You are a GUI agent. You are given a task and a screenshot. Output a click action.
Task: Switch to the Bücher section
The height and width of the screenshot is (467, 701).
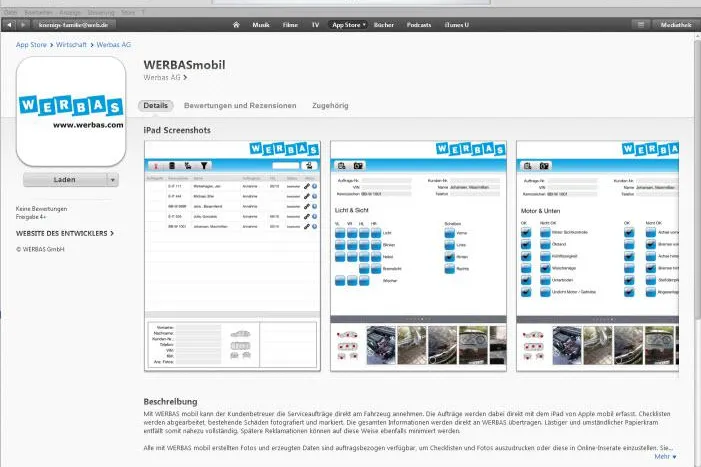coord(384,25)
